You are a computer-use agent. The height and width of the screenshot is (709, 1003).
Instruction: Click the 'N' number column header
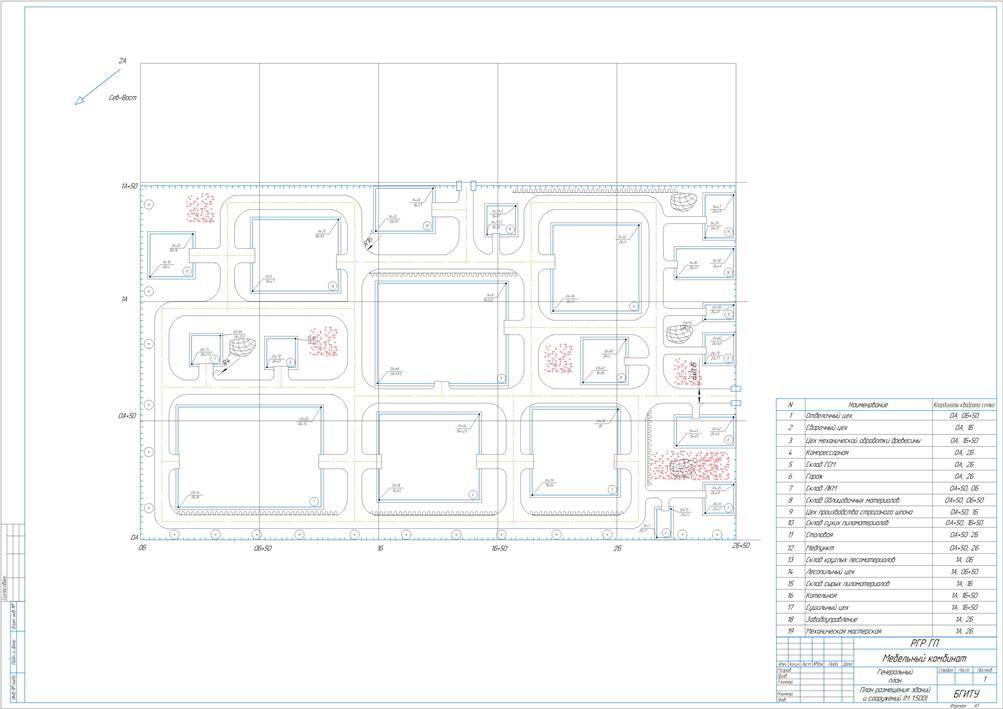tap(791, 405)
